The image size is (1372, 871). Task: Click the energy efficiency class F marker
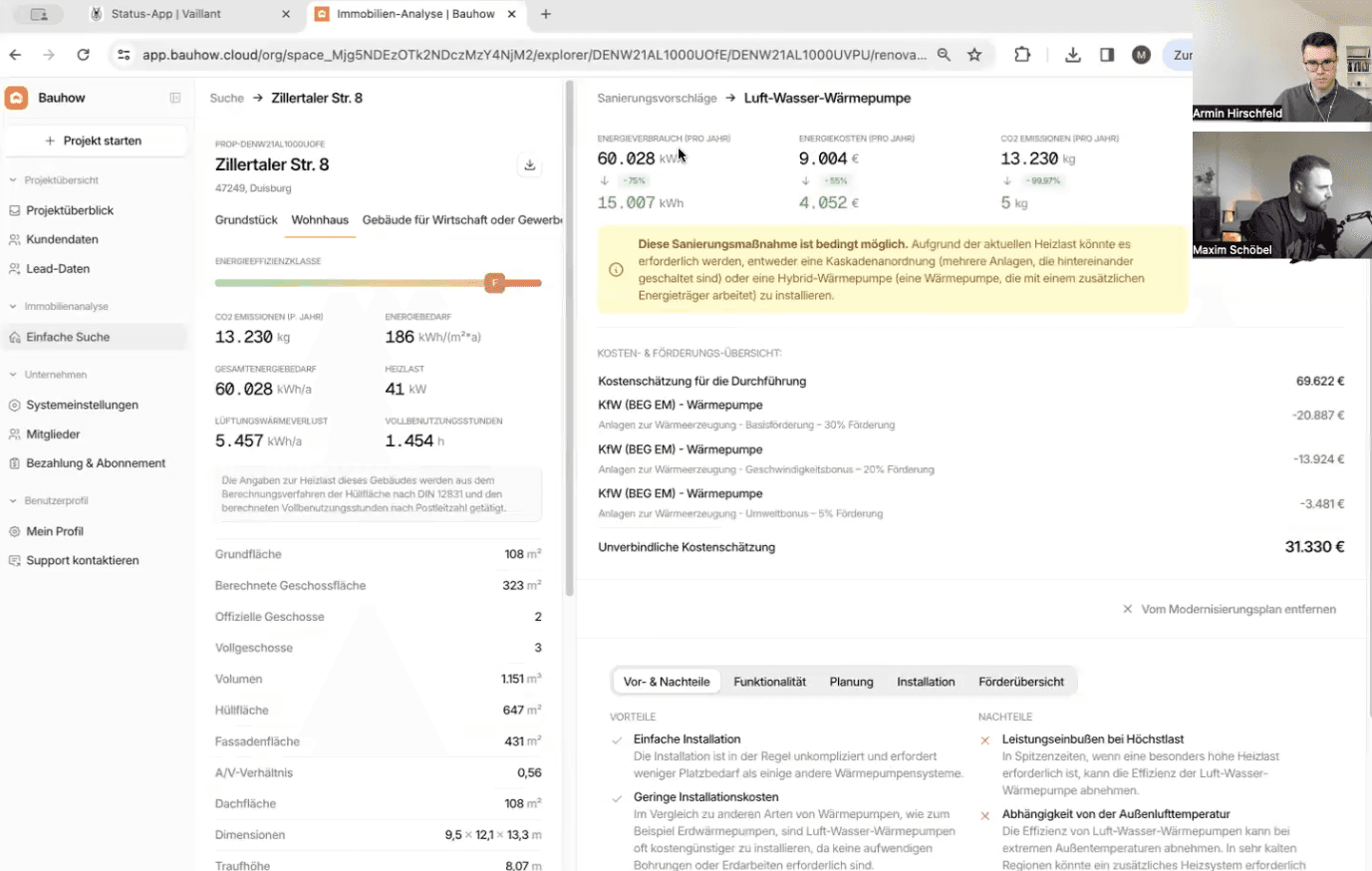[x=495, y=283]
